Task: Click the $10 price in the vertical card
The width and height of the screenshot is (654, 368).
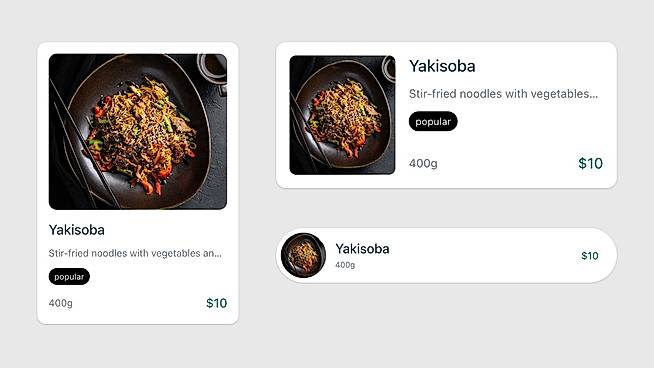Action: point(216,303)
